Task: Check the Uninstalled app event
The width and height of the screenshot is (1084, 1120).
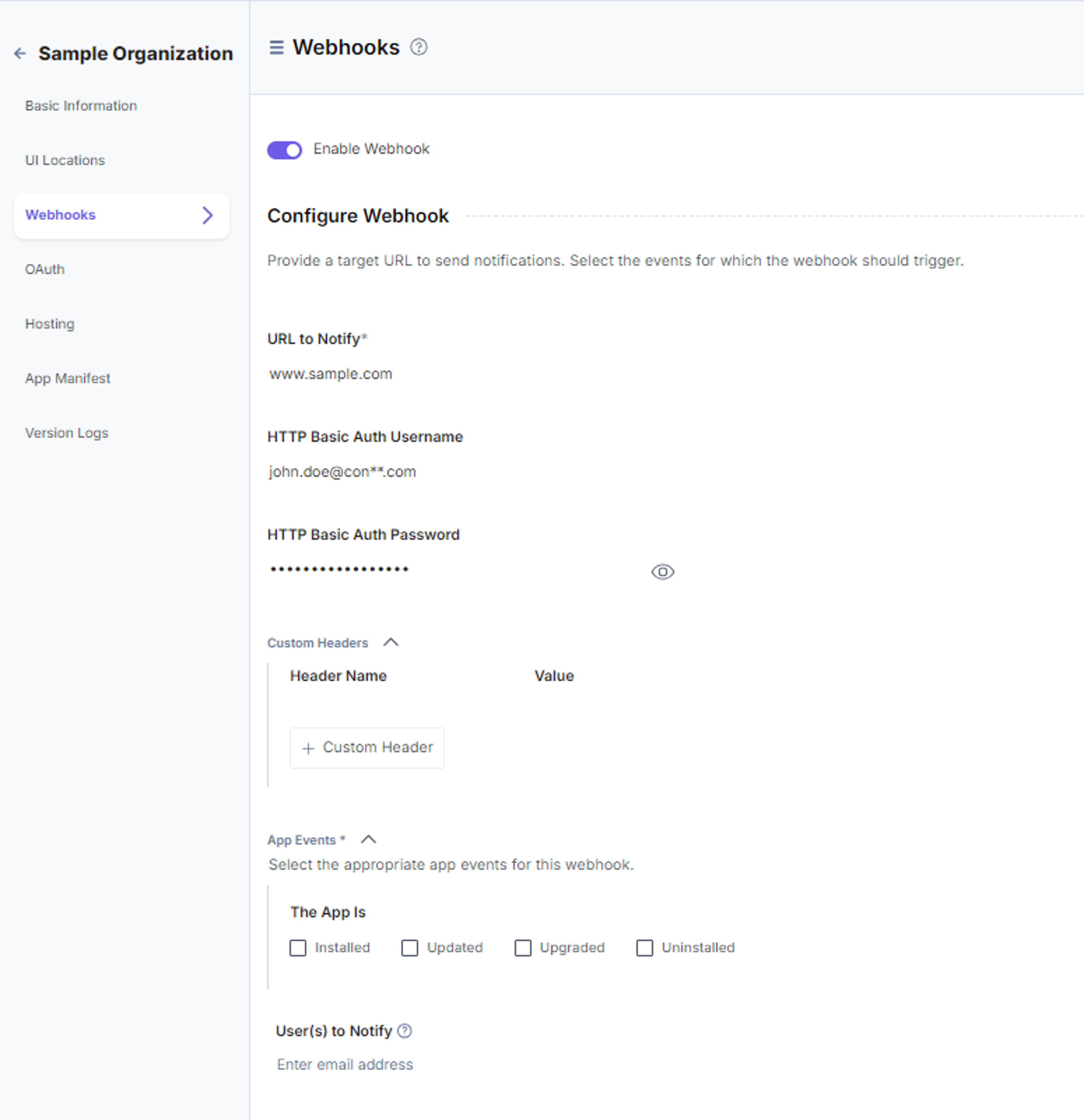Action: (x=644, y=948)
